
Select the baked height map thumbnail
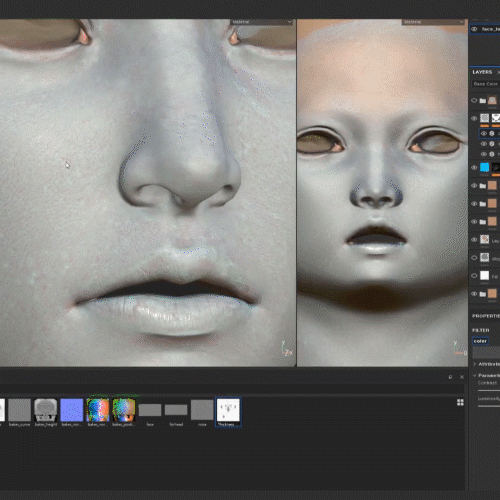click(x=46, y=410)
